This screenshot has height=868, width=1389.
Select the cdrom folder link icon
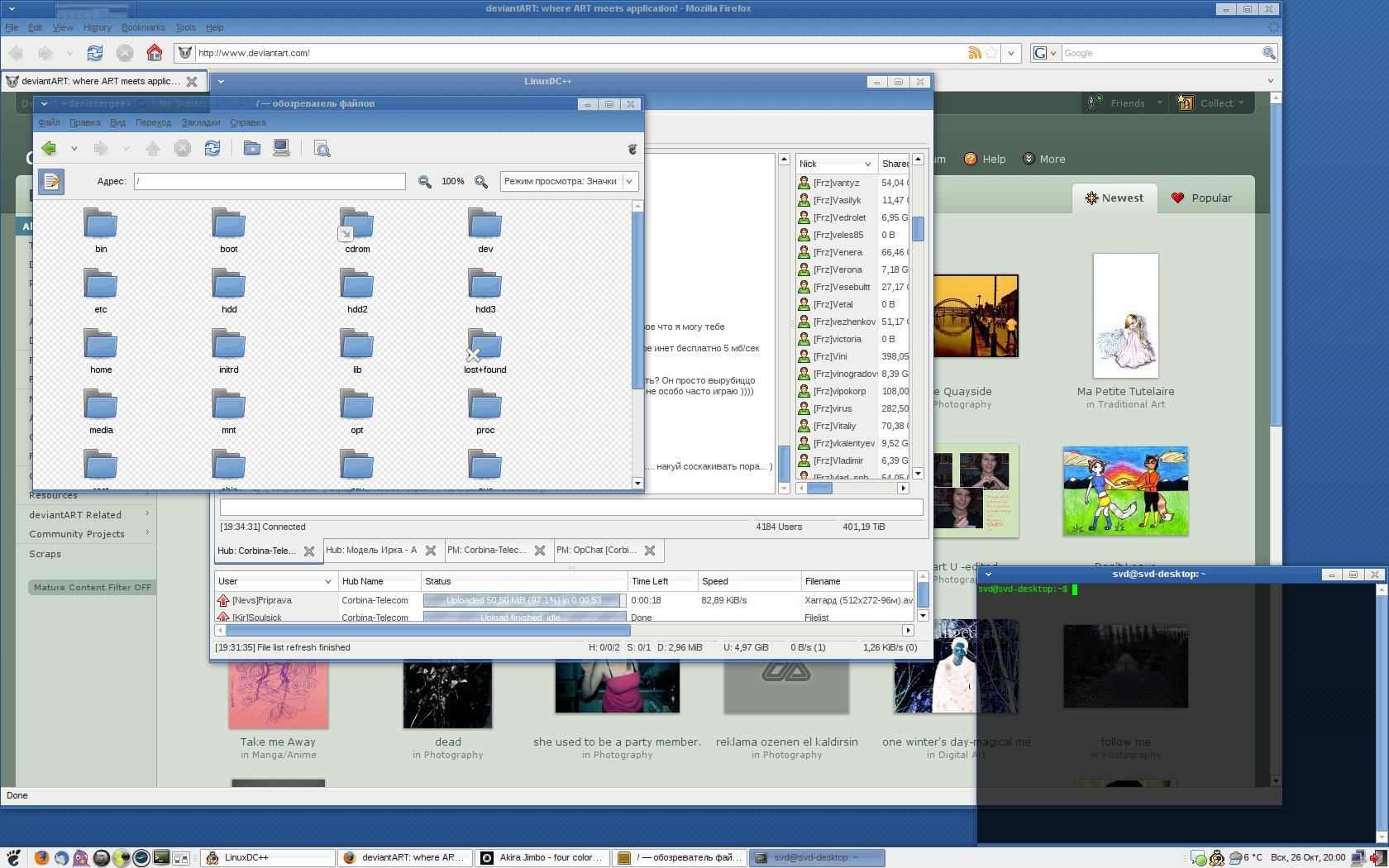click(x=357, y=224)
